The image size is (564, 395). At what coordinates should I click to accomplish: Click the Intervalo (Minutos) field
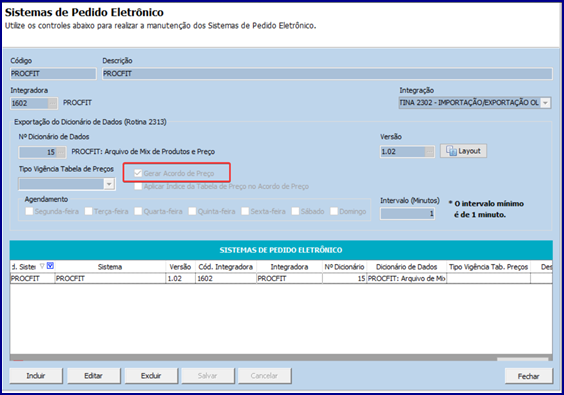click(x=408, y=214)
